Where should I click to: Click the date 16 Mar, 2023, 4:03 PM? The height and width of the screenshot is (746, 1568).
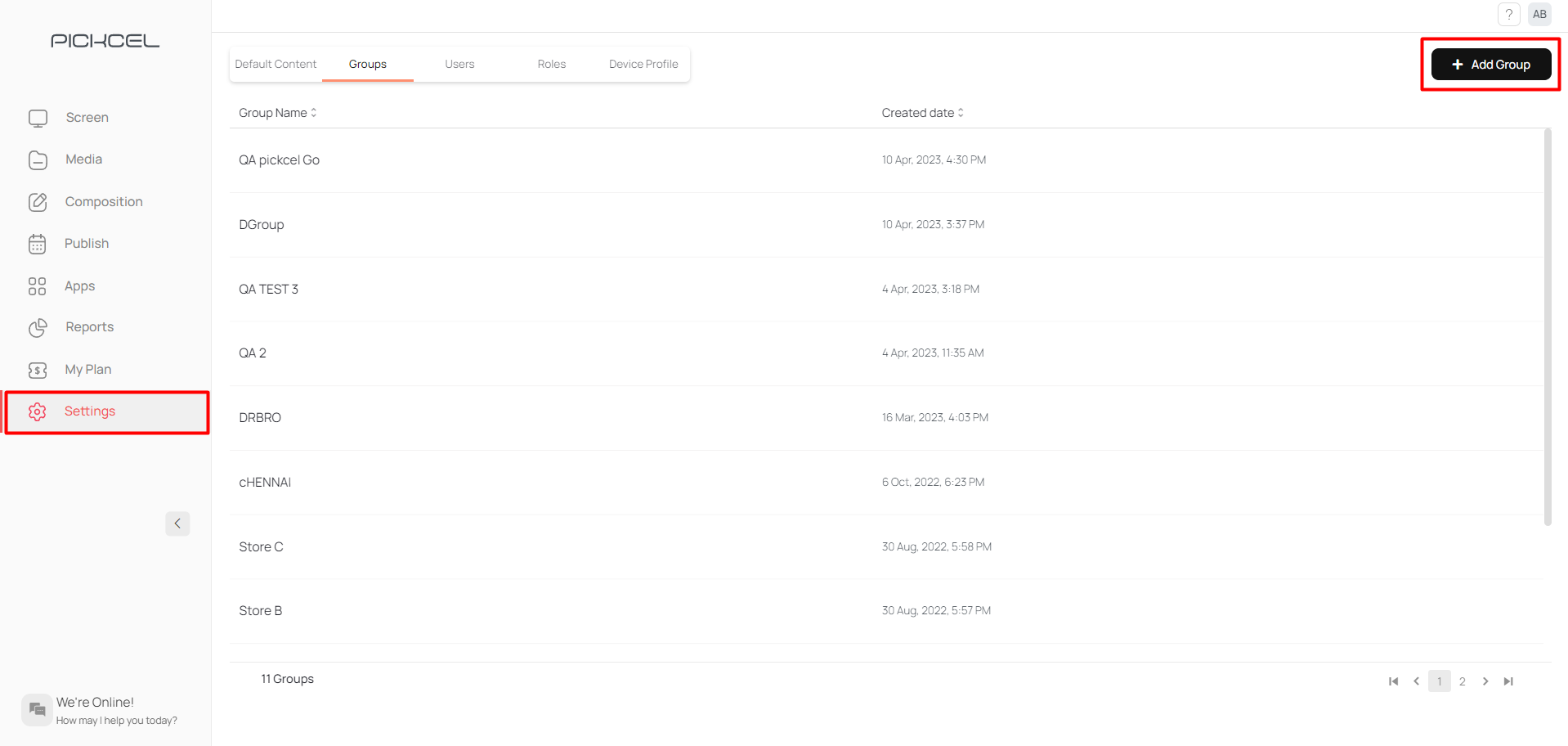click(x=934, y=418)
